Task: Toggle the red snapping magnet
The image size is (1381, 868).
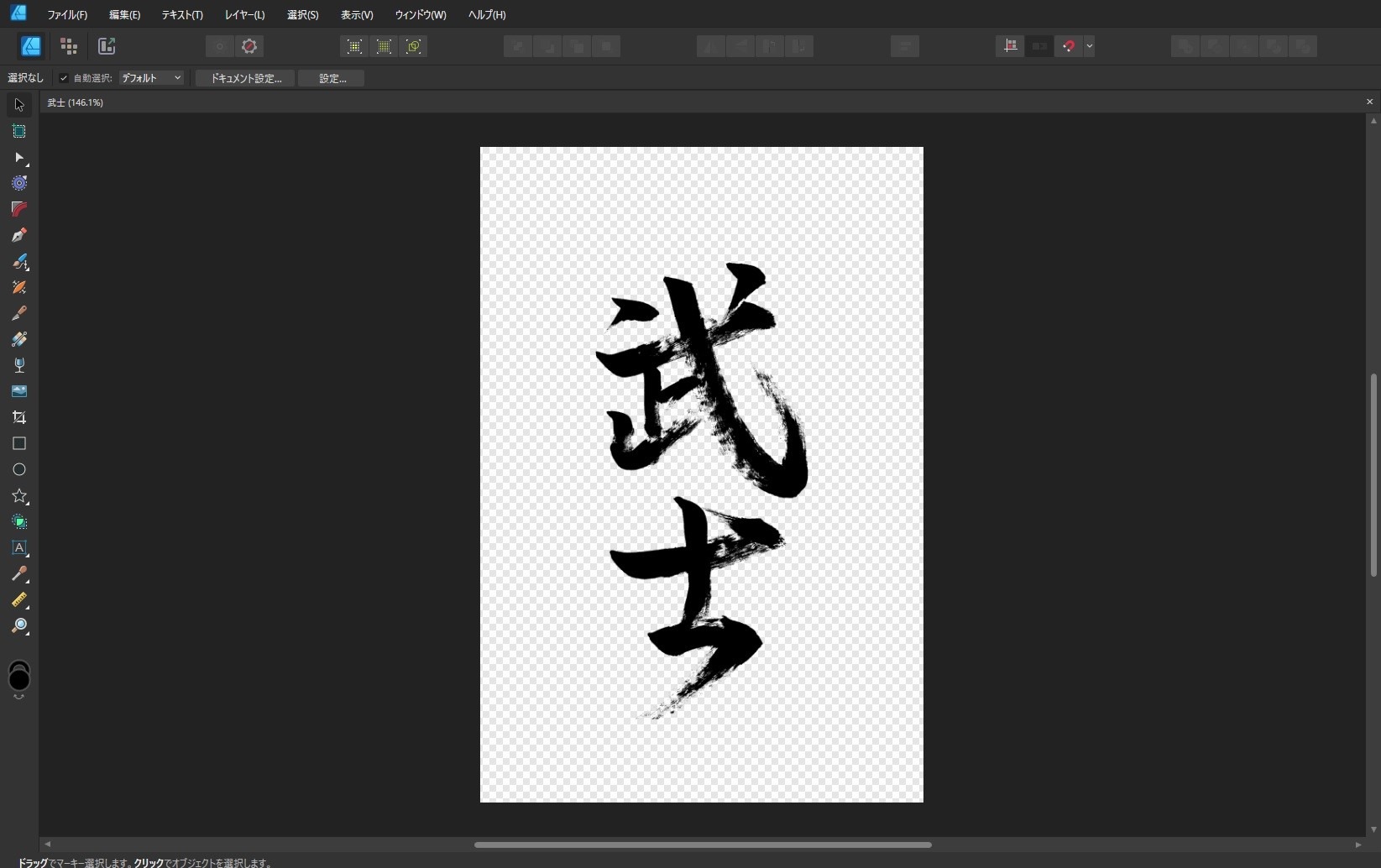Action: tap(1069, 46)
